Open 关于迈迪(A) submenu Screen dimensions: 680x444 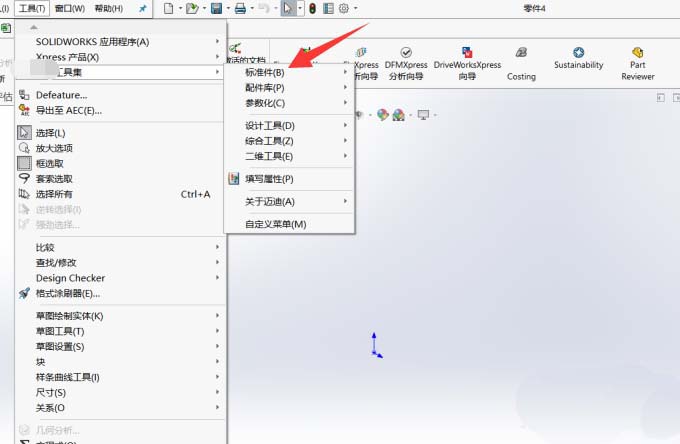click(289, 202)
